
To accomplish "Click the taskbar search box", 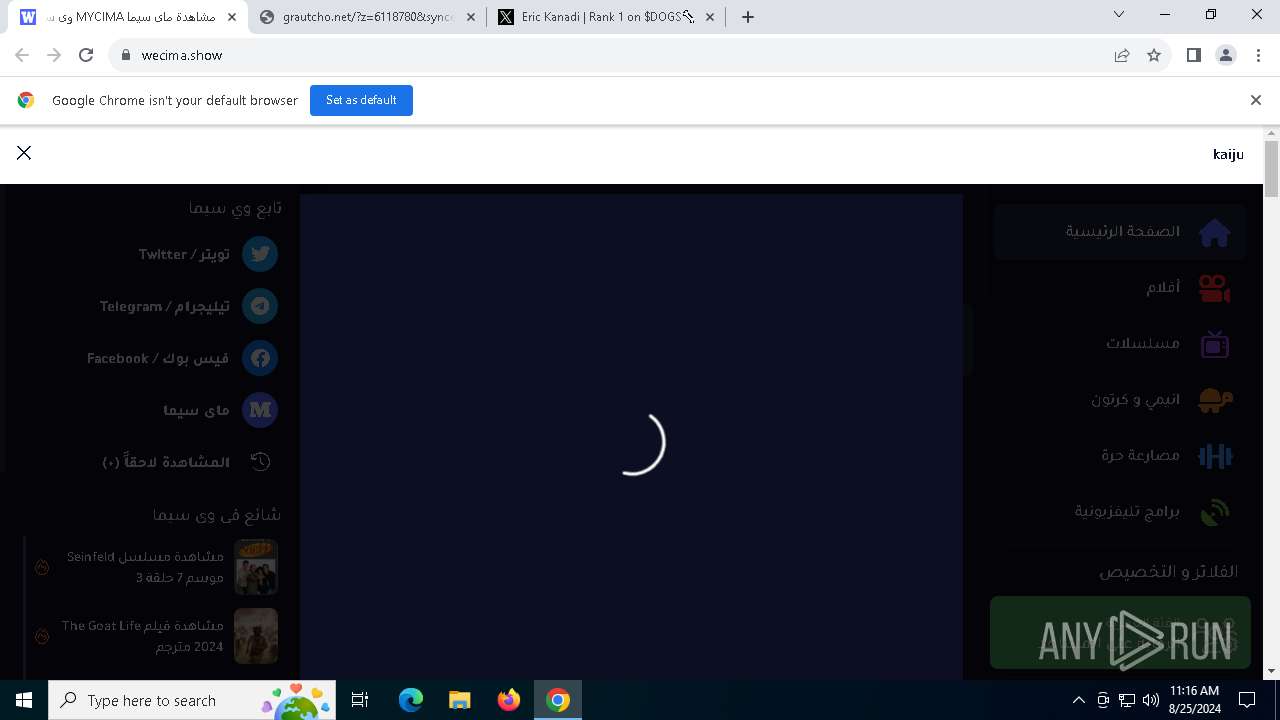I will click(193, 700).
